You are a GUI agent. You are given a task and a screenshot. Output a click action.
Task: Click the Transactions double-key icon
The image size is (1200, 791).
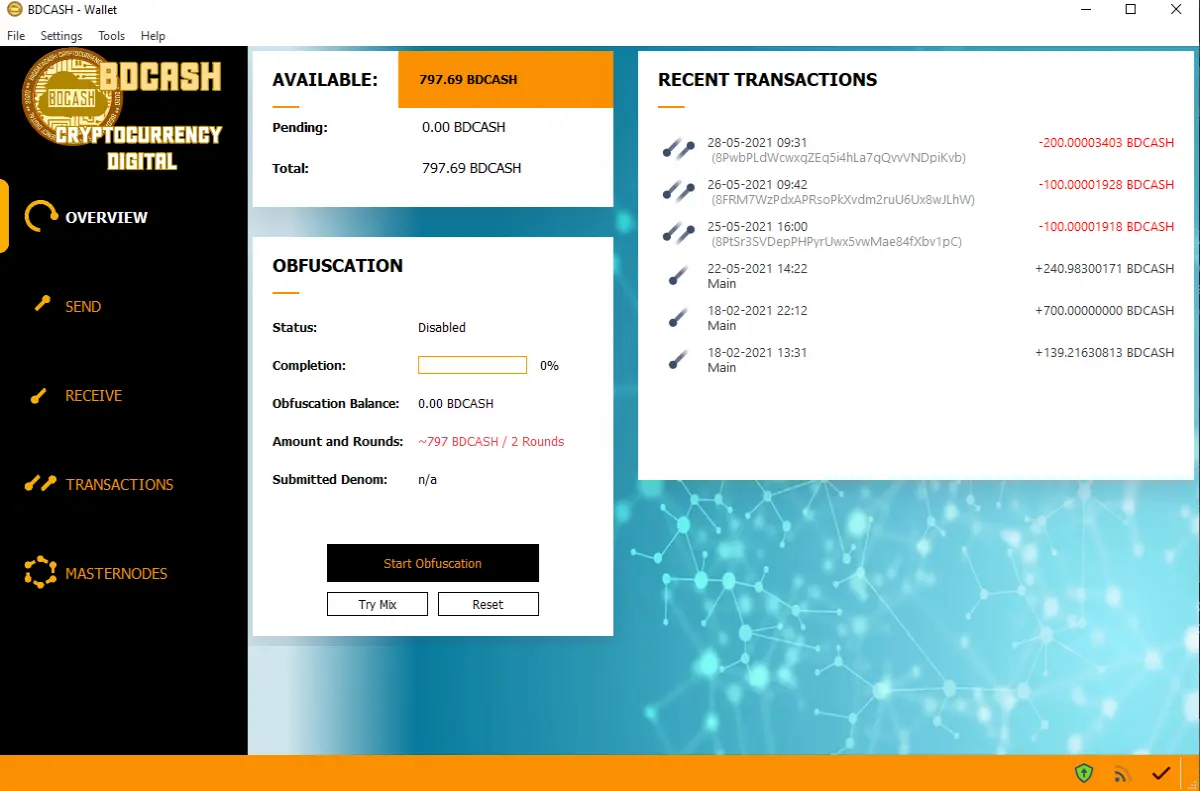pyautogui.click(x=40, y=484)
